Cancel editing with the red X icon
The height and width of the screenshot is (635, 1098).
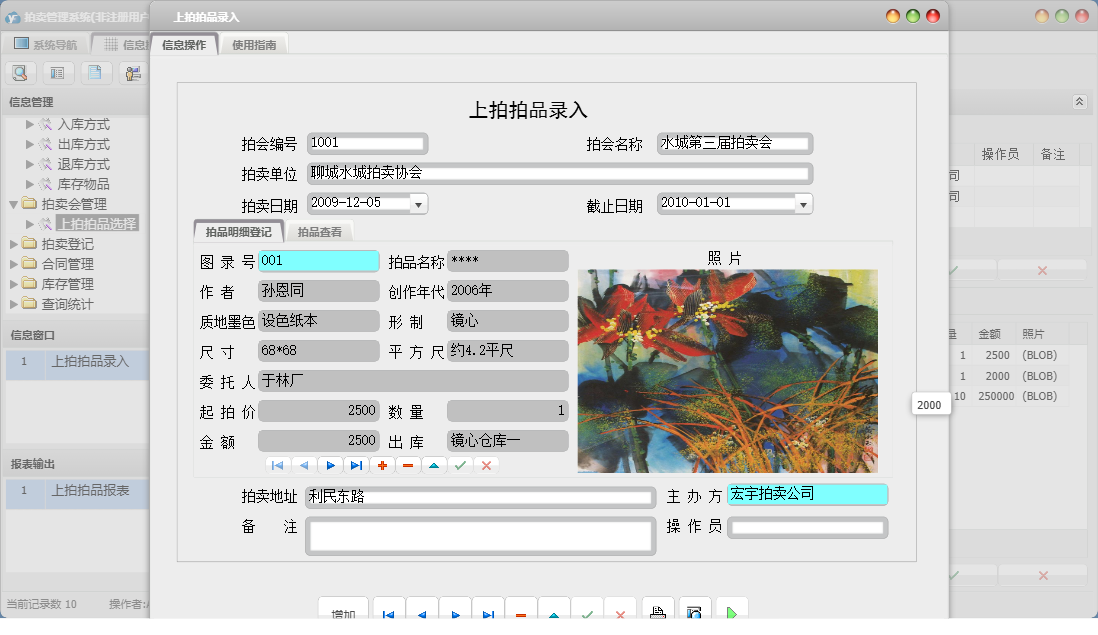tap(486, 465)
